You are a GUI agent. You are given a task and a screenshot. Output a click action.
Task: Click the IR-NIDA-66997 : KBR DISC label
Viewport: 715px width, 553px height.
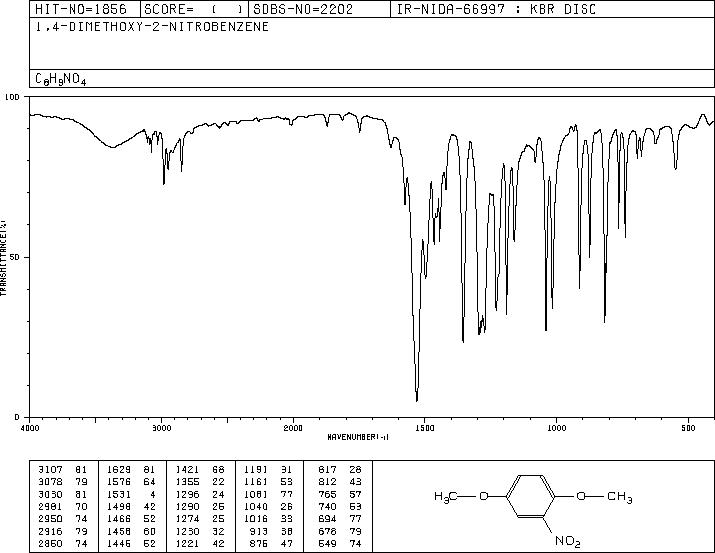pyautogui.click(x=496, y=9)
